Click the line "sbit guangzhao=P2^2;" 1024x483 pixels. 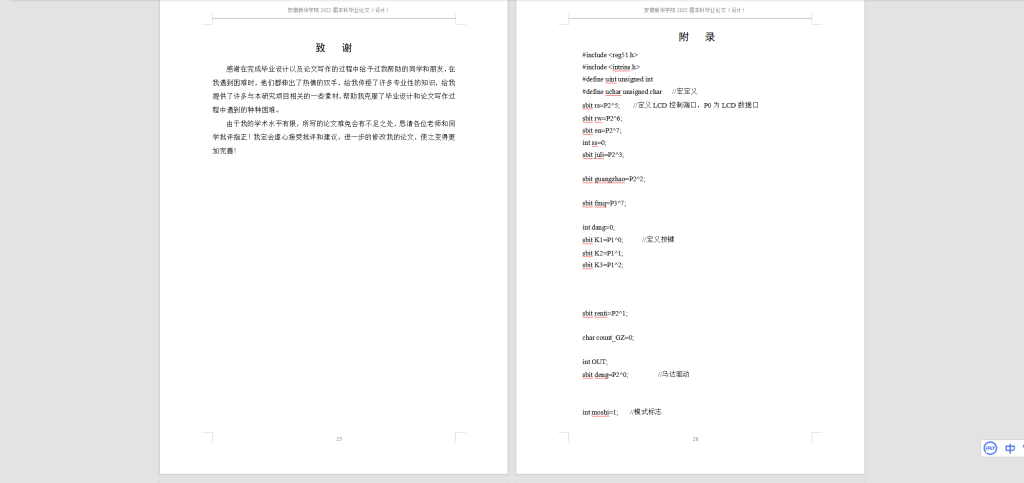(613, 179)
